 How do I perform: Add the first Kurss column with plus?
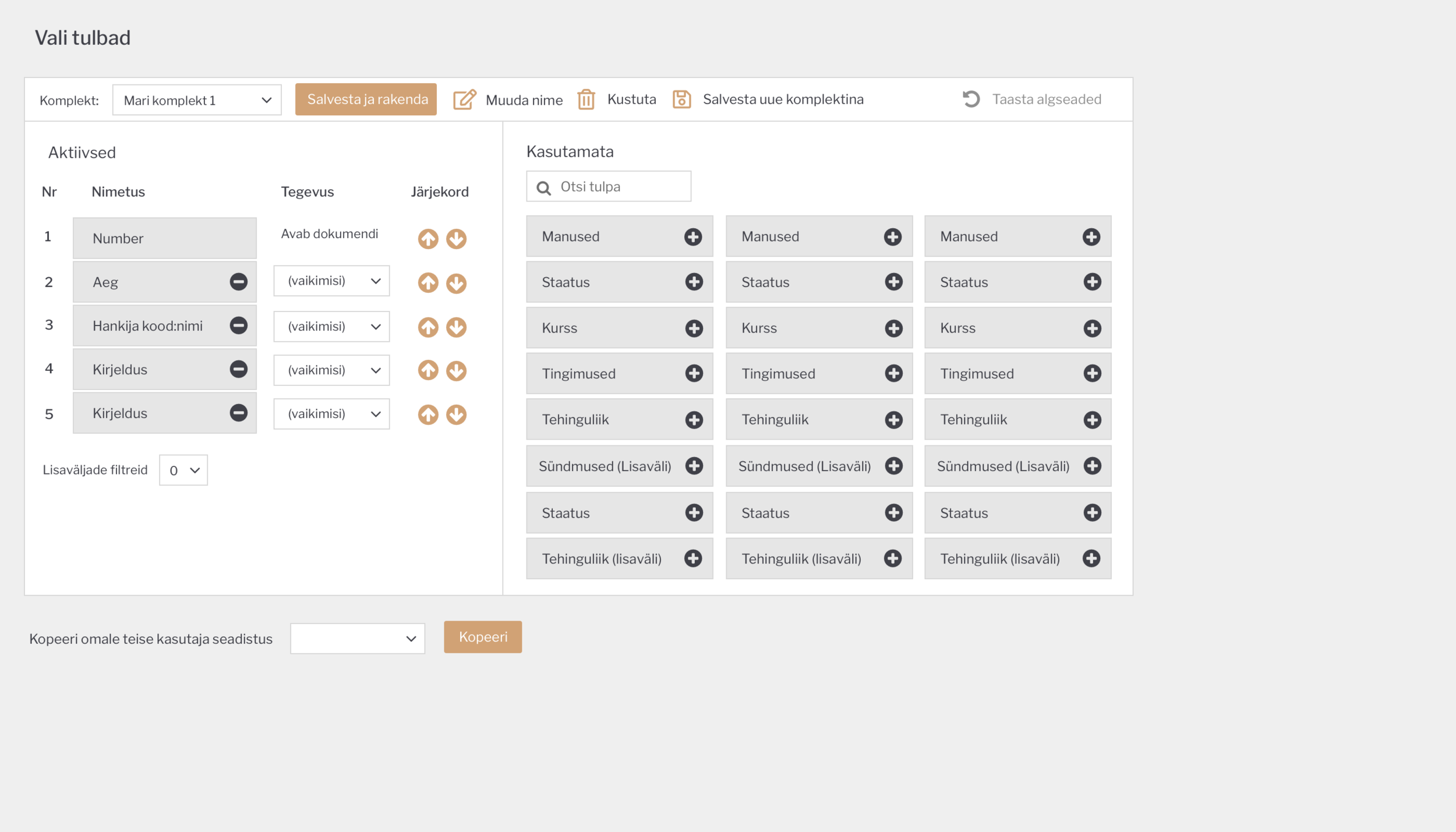point(694,328)
